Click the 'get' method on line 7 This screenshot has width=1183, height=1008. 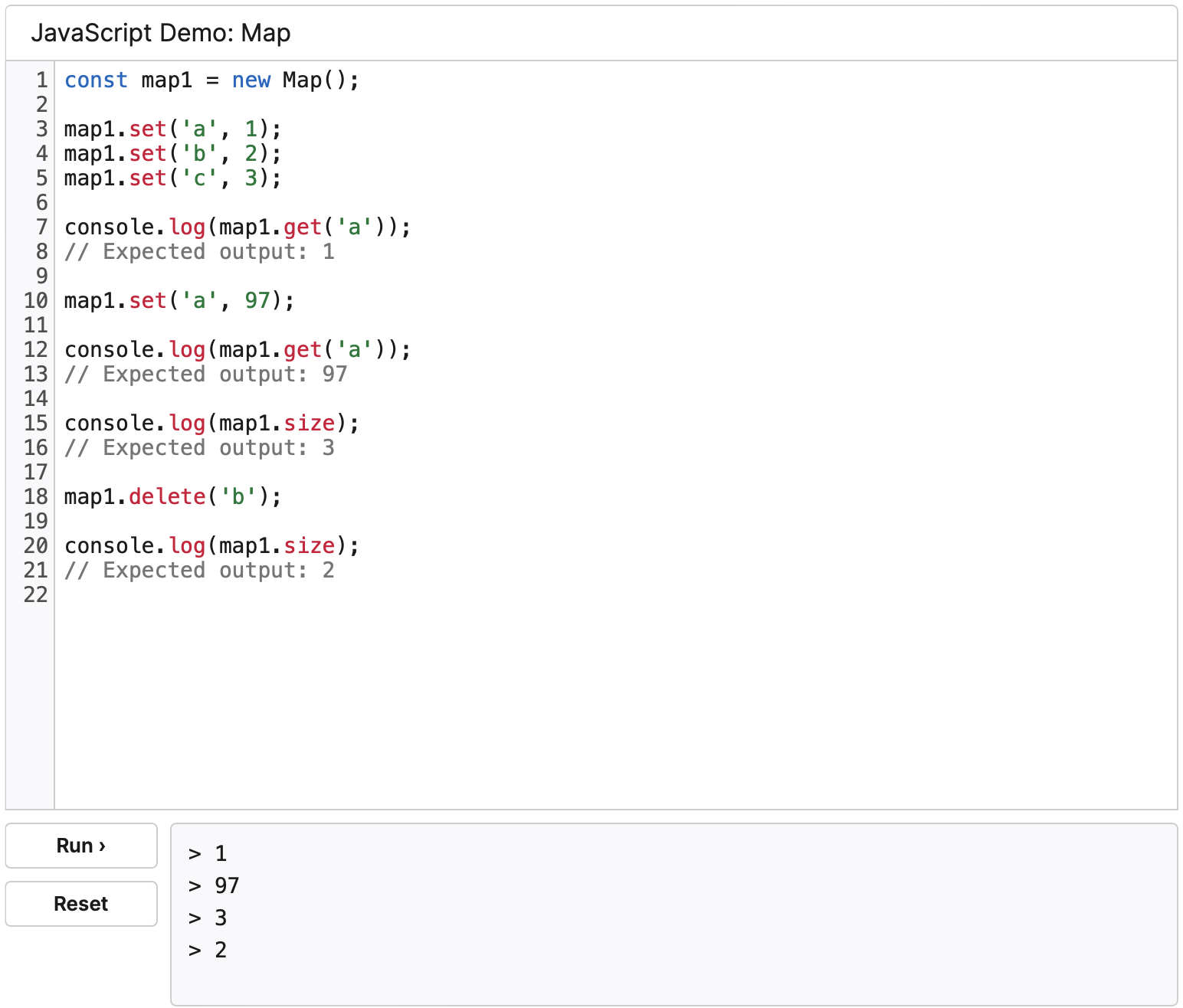[x=303, y=227]
